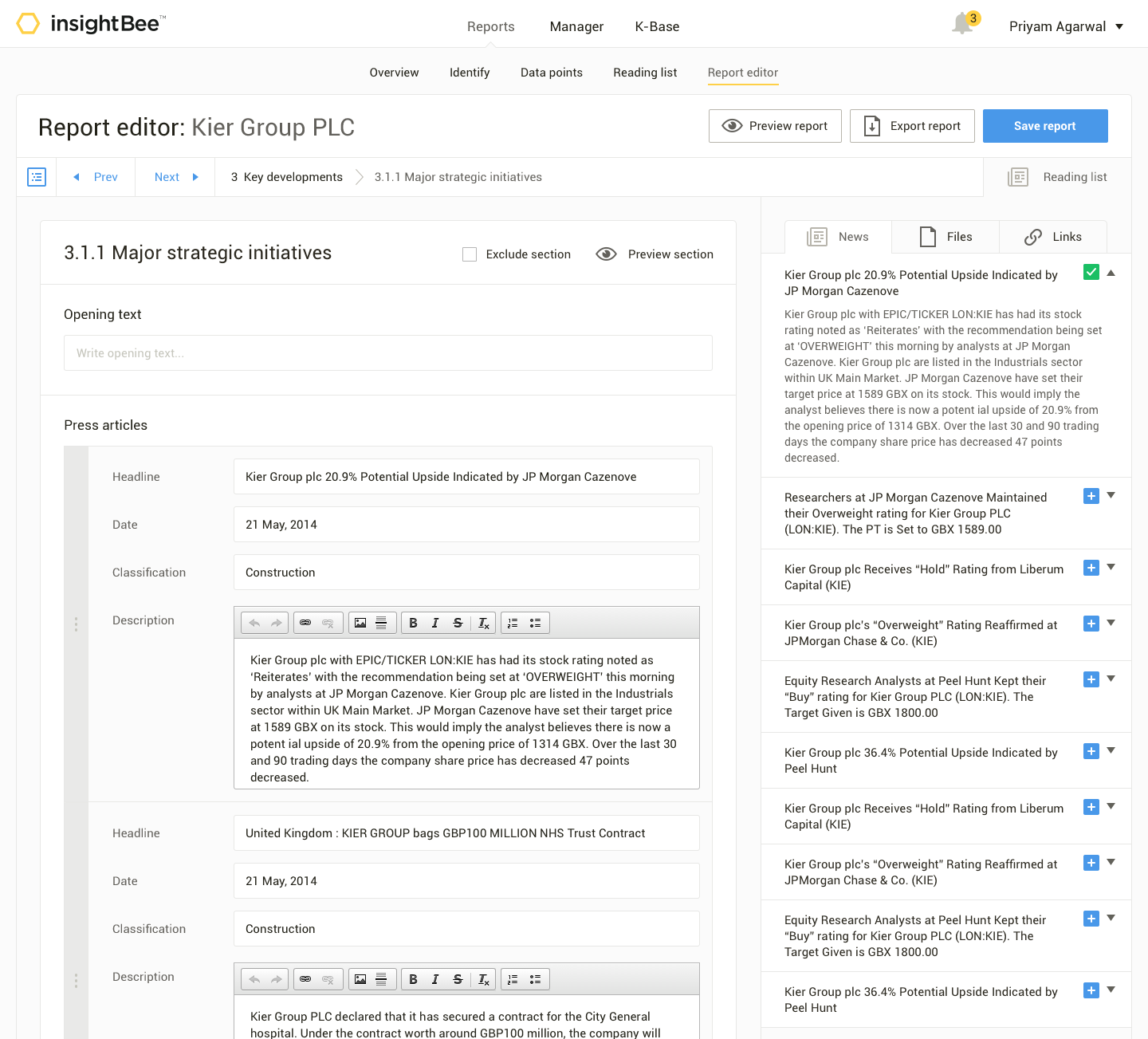1148x1039 pixels.
Task: Click into the JP Morgan Cazenove description text area
Action: pos(466,714)
